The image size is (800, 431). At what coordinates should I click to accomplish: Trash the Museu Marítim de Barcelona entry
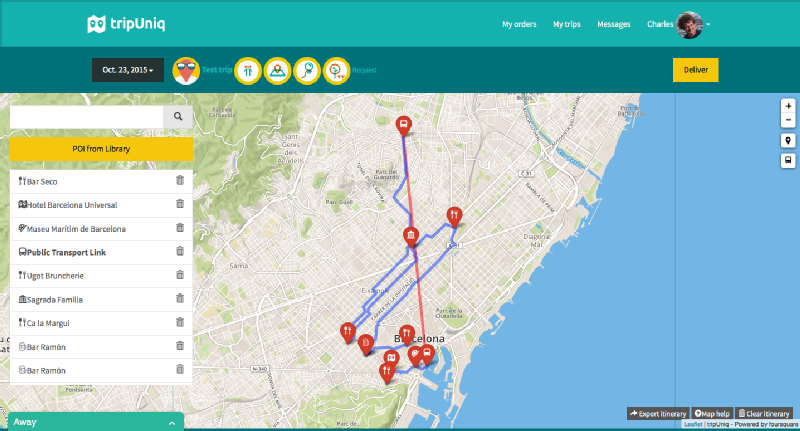tap(180, 227)
